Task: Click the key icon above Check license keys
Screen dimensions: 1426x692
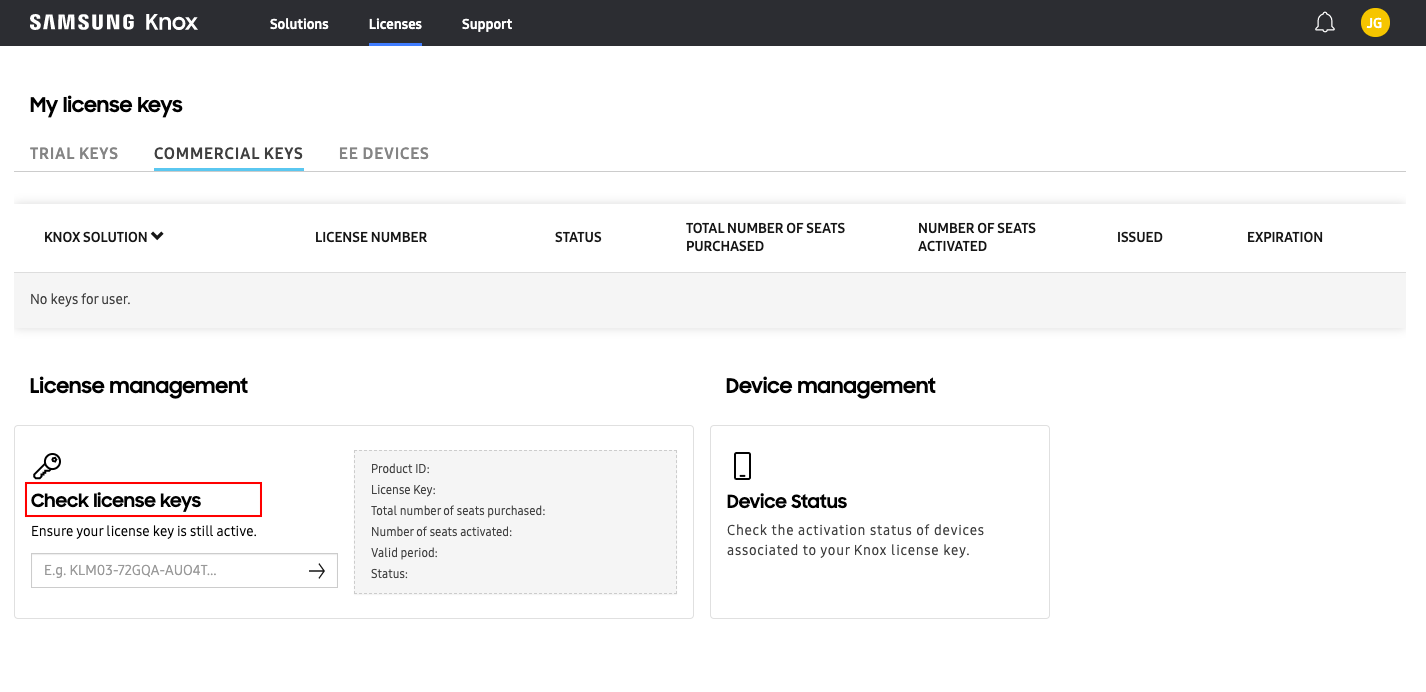Action: pos(46,466)
